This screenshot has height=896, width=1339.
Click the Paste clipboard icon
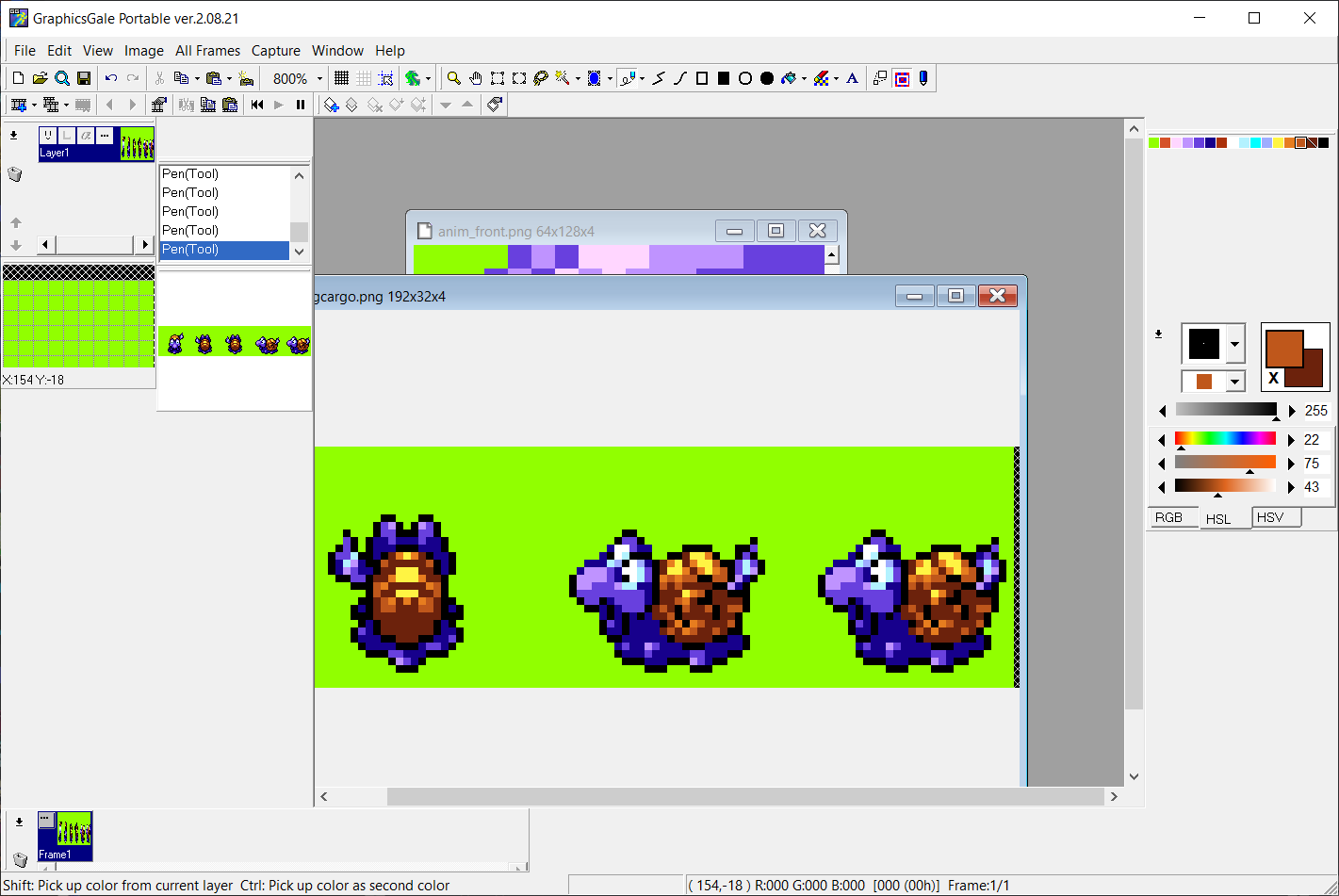(x=213, y=78)
